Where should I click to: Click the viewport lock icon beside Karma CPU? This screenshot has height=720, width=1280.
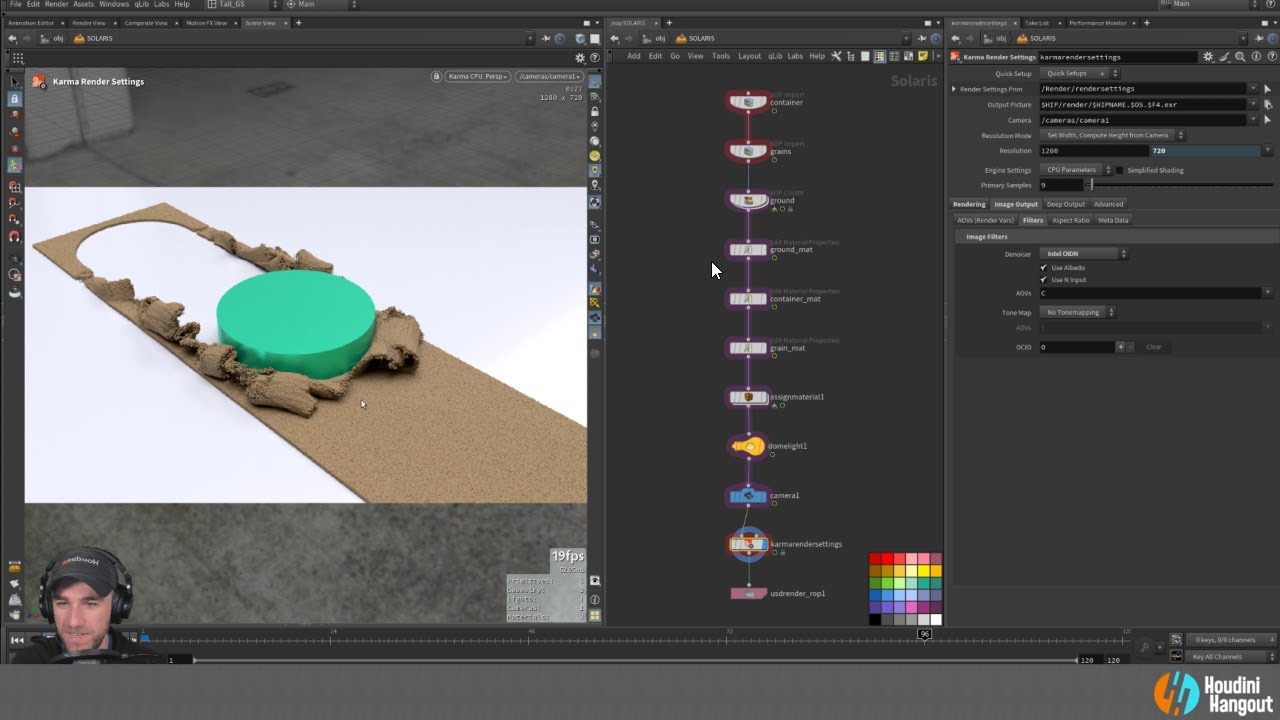[437, 76]
